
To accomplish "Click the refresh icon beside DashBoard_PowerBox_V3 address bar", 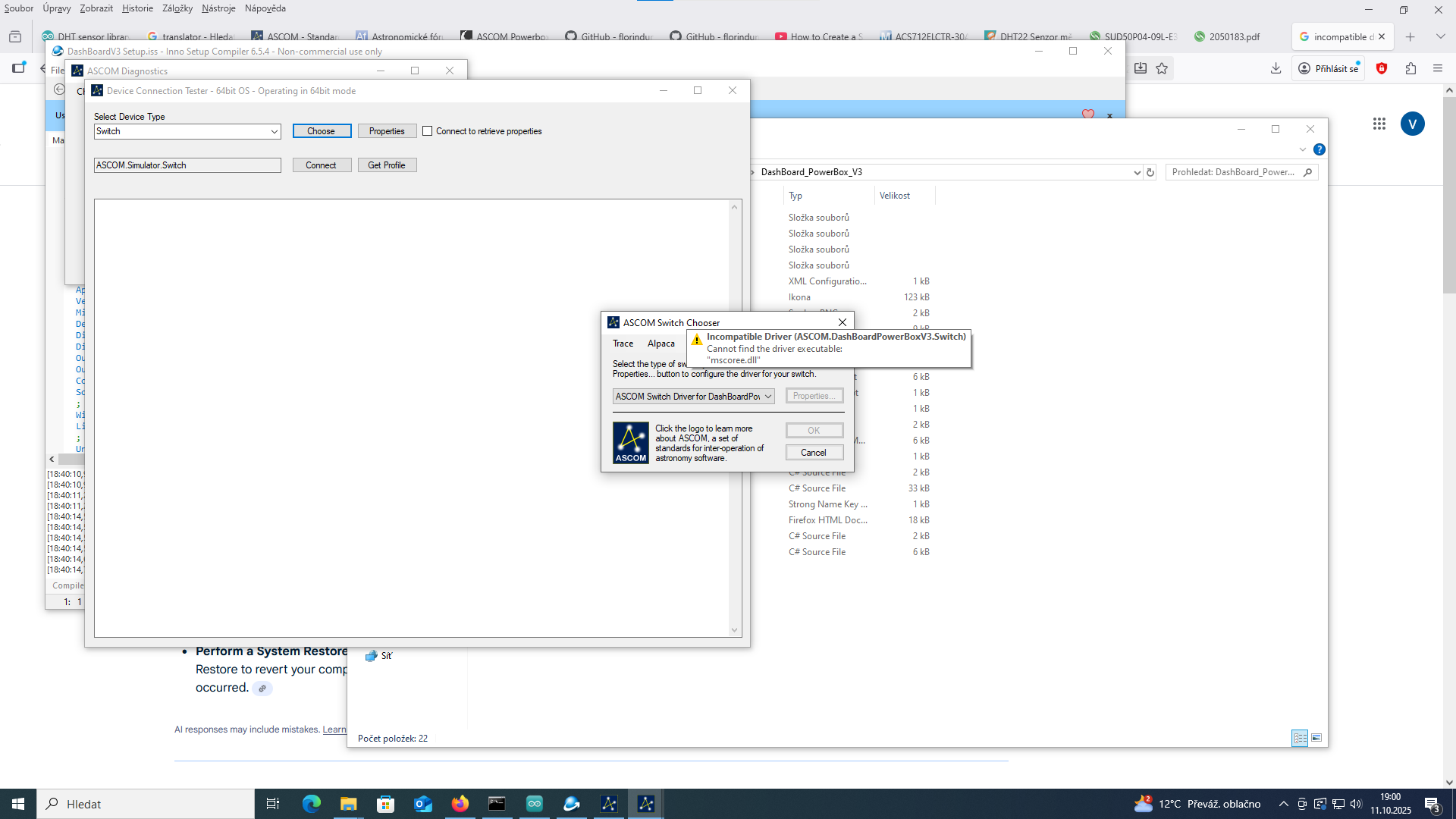I will point(1151,172).
